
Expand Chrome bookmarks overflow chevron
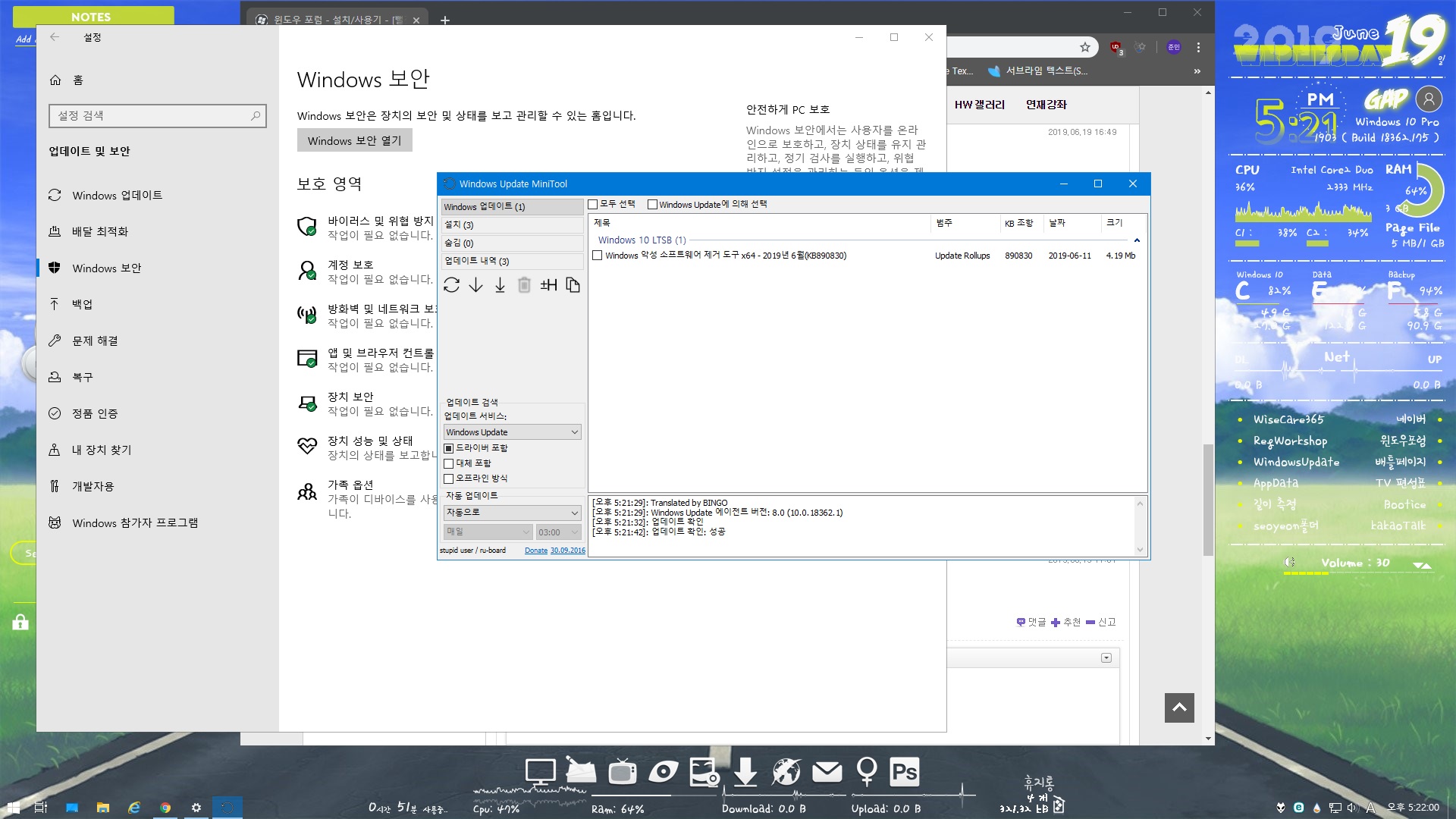coord(1197,71)
